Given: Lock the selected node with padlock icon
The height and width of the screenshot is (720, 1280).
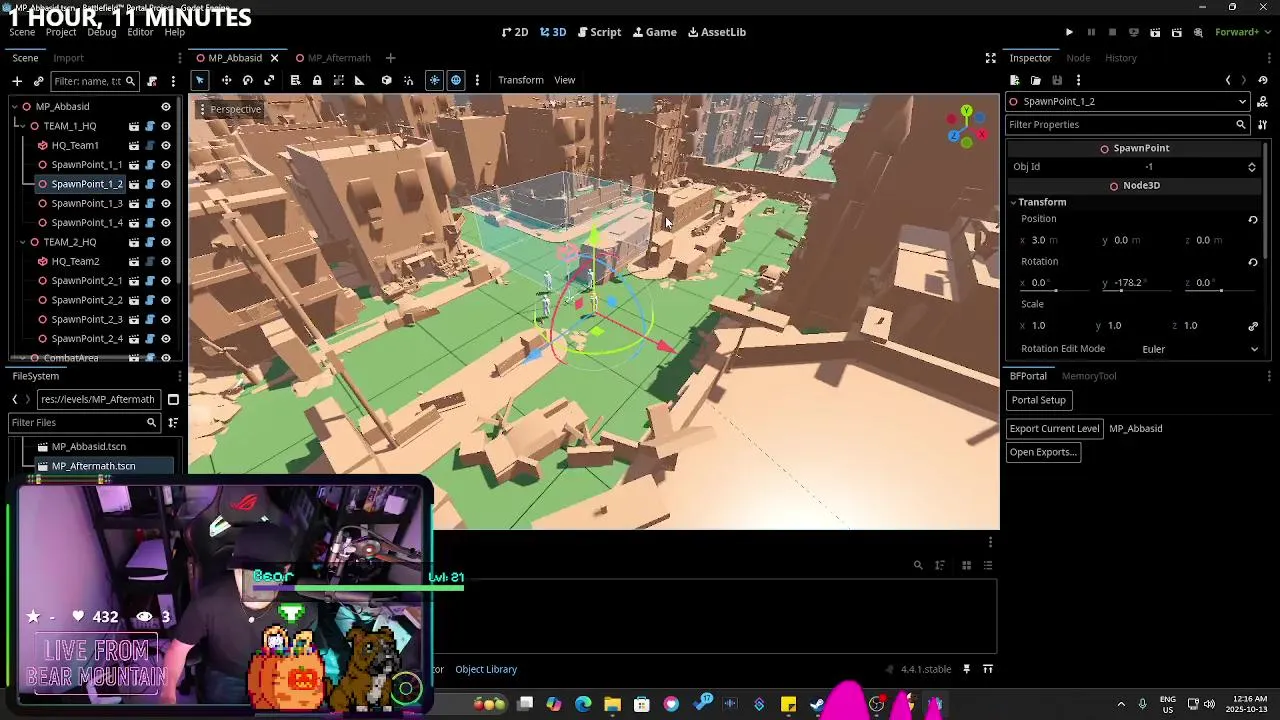Looking at the screenshot, I should 317,80.
